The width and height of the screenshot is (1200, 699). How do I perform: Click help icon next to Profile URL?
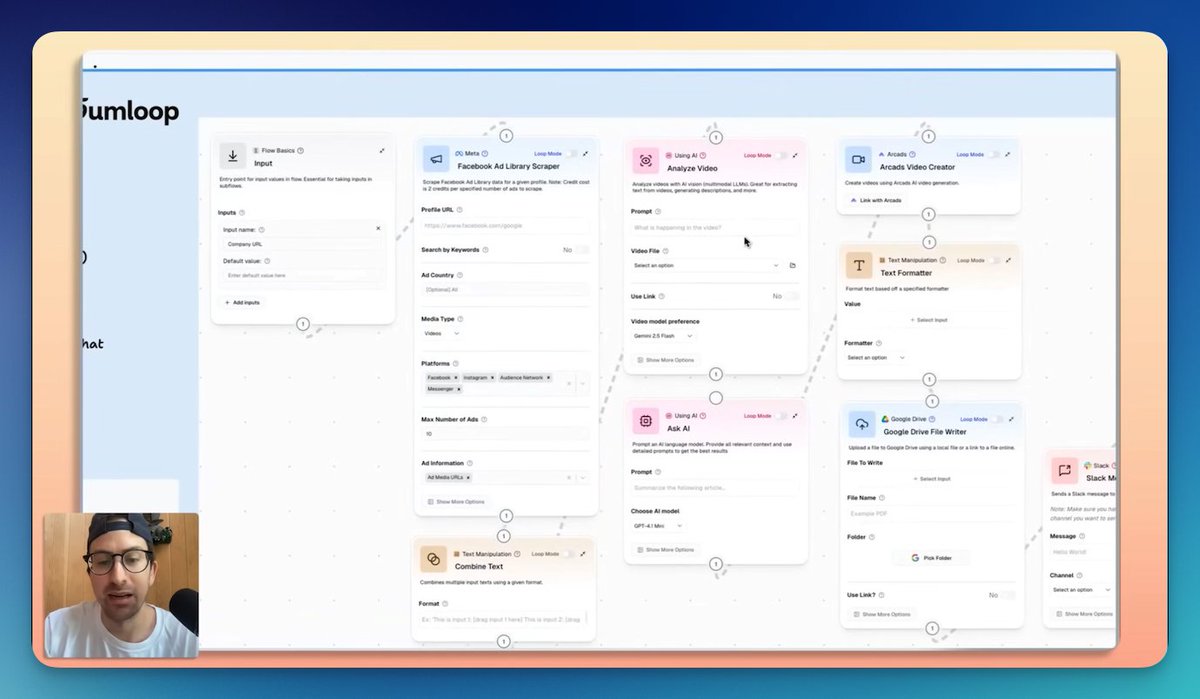pos(458,210)
